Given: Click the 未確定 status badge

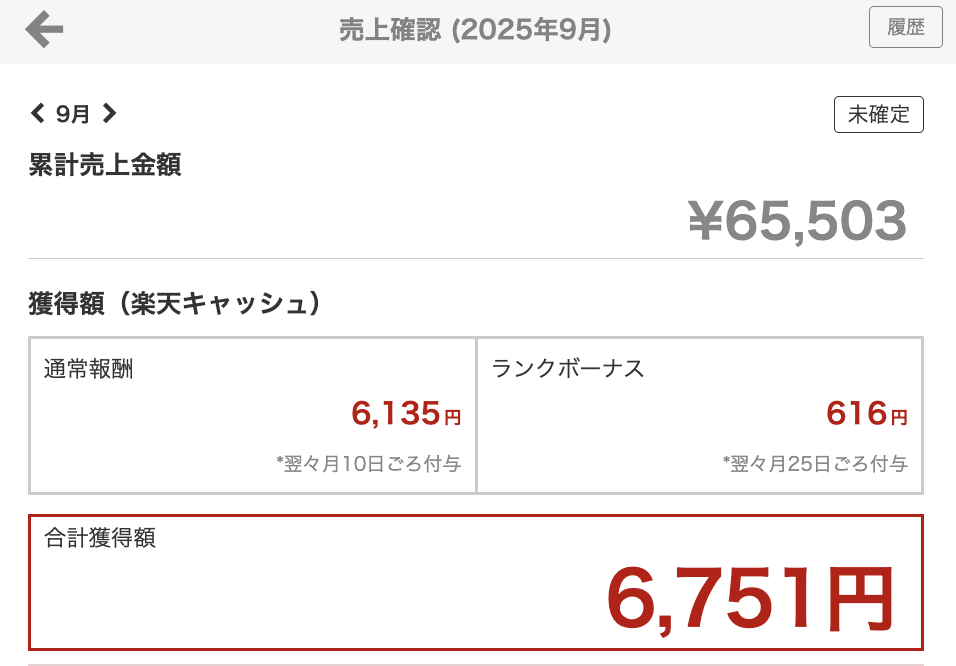Looking at the screenshot, I should 878,115.
